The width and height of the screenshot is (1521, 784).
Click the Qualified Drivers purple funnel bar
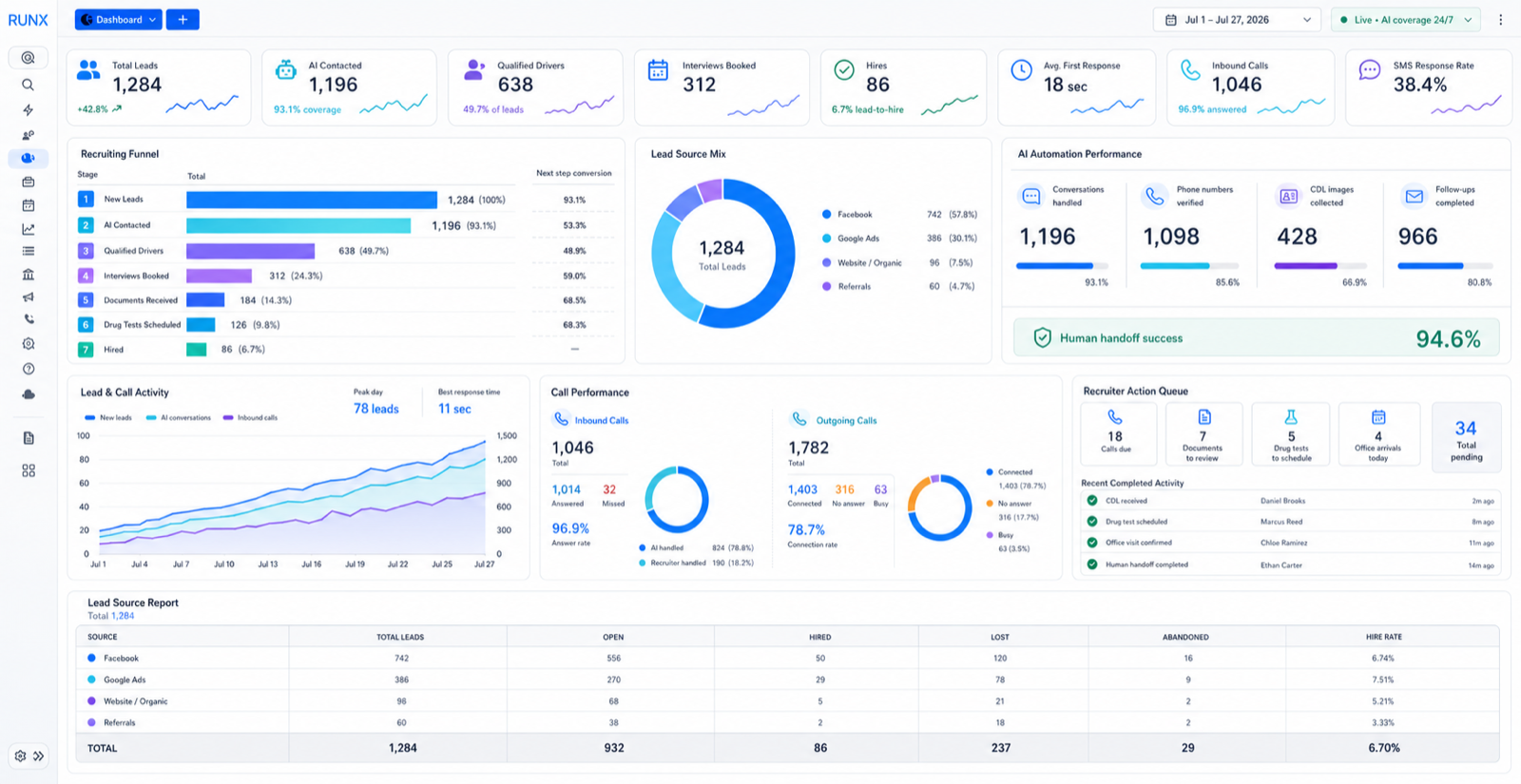[250, 251]
